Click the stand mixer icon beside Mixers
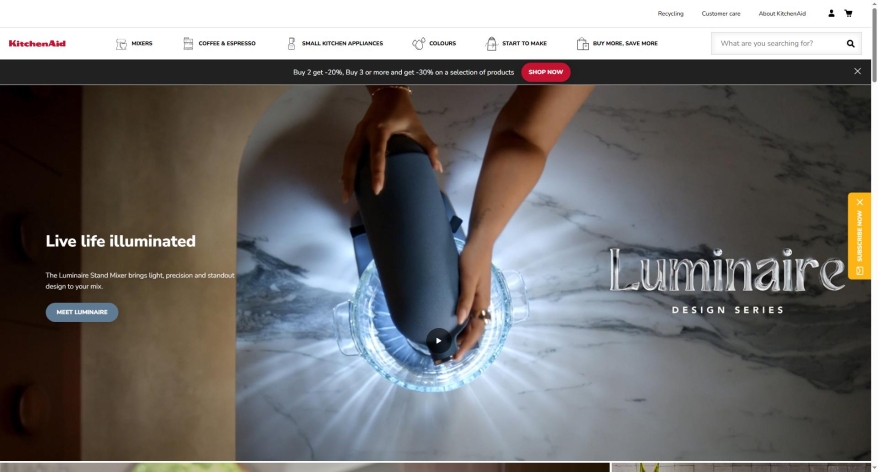878x472 pixels. 121,44
